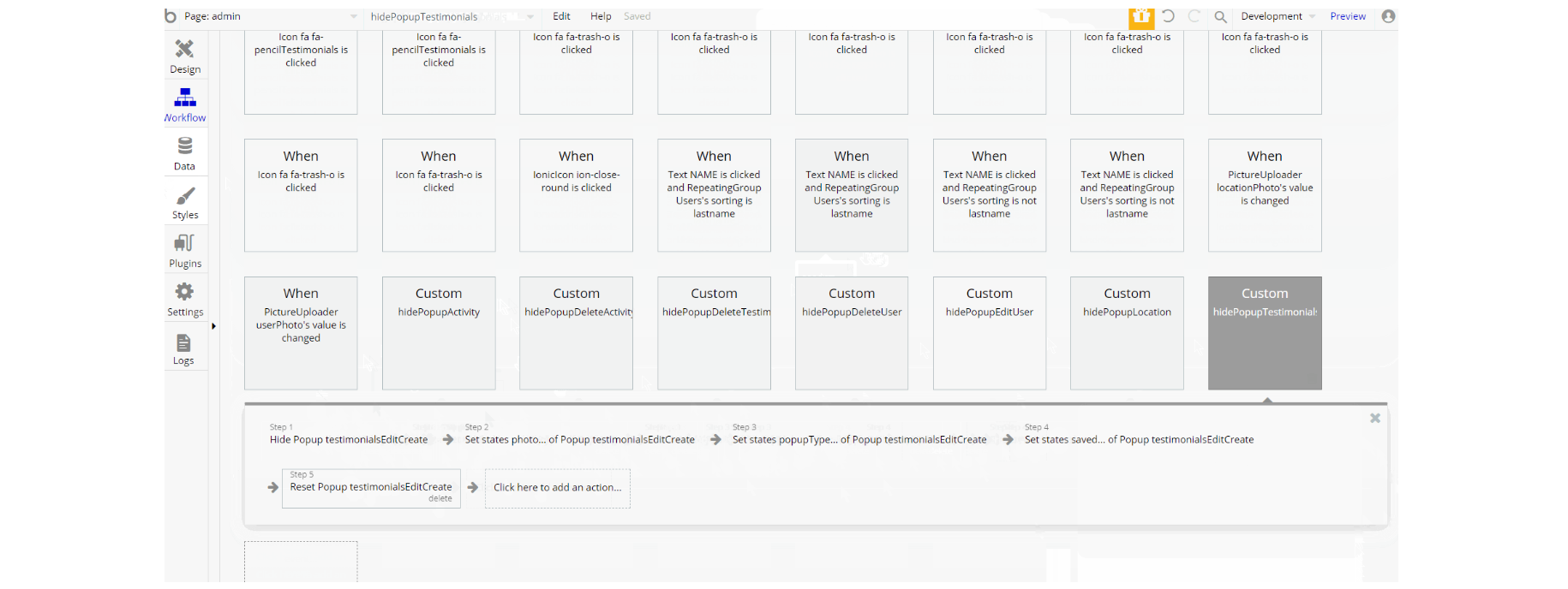
Task: Open the search magnifier icon
Action: pos(1220,16)
